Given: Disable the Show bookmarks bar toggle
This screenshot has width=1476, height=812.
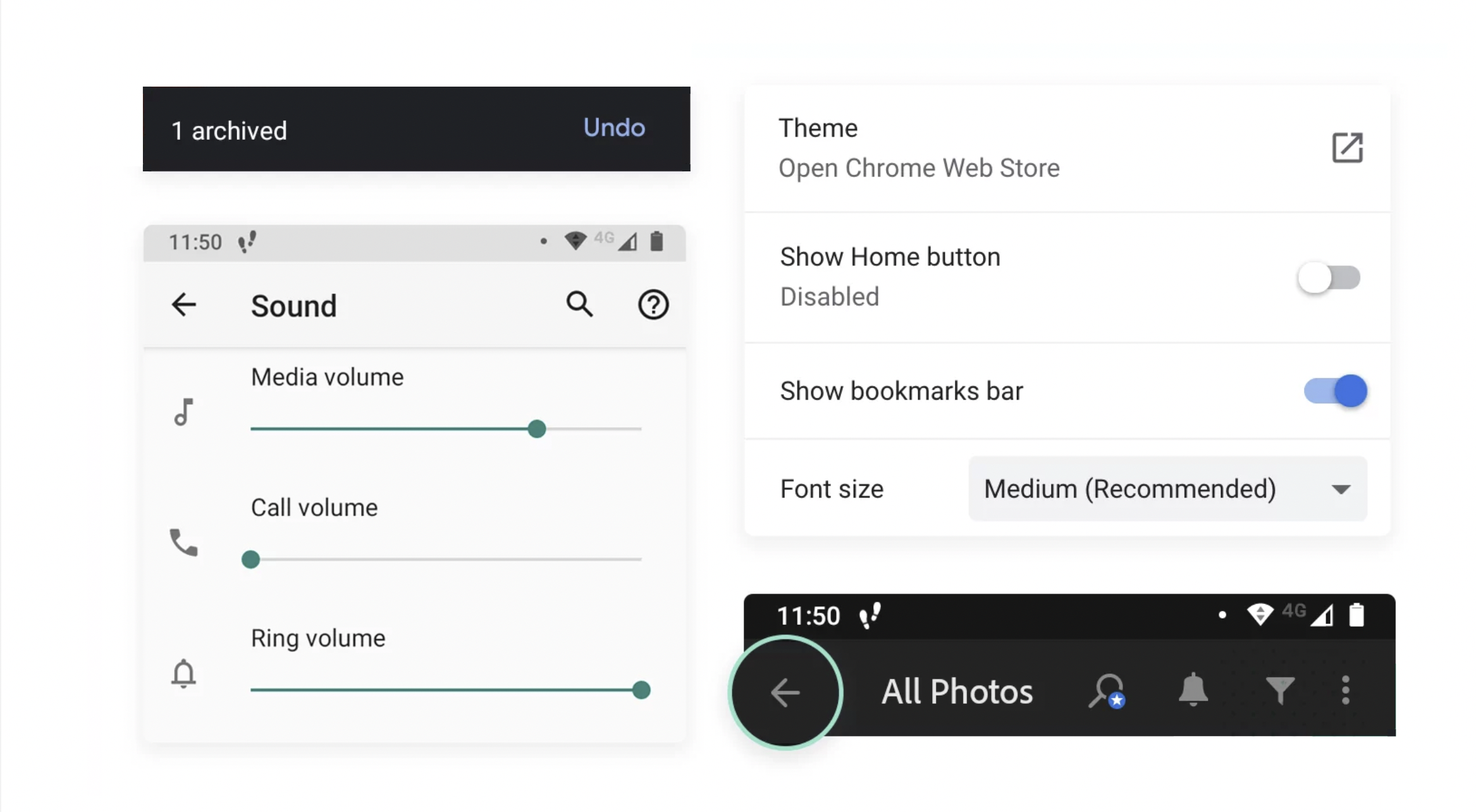Looking at the screenshot, I should [1336, 391].
